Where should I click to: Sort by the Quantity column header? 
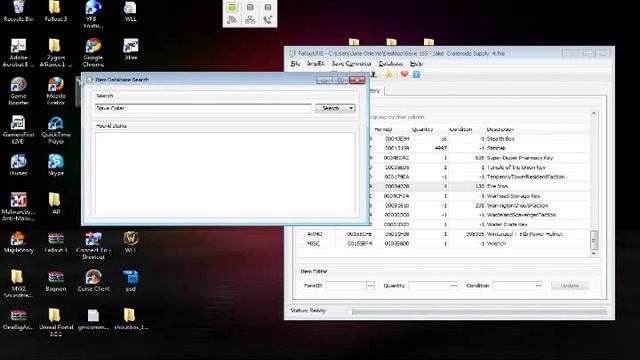coord(422,129)
